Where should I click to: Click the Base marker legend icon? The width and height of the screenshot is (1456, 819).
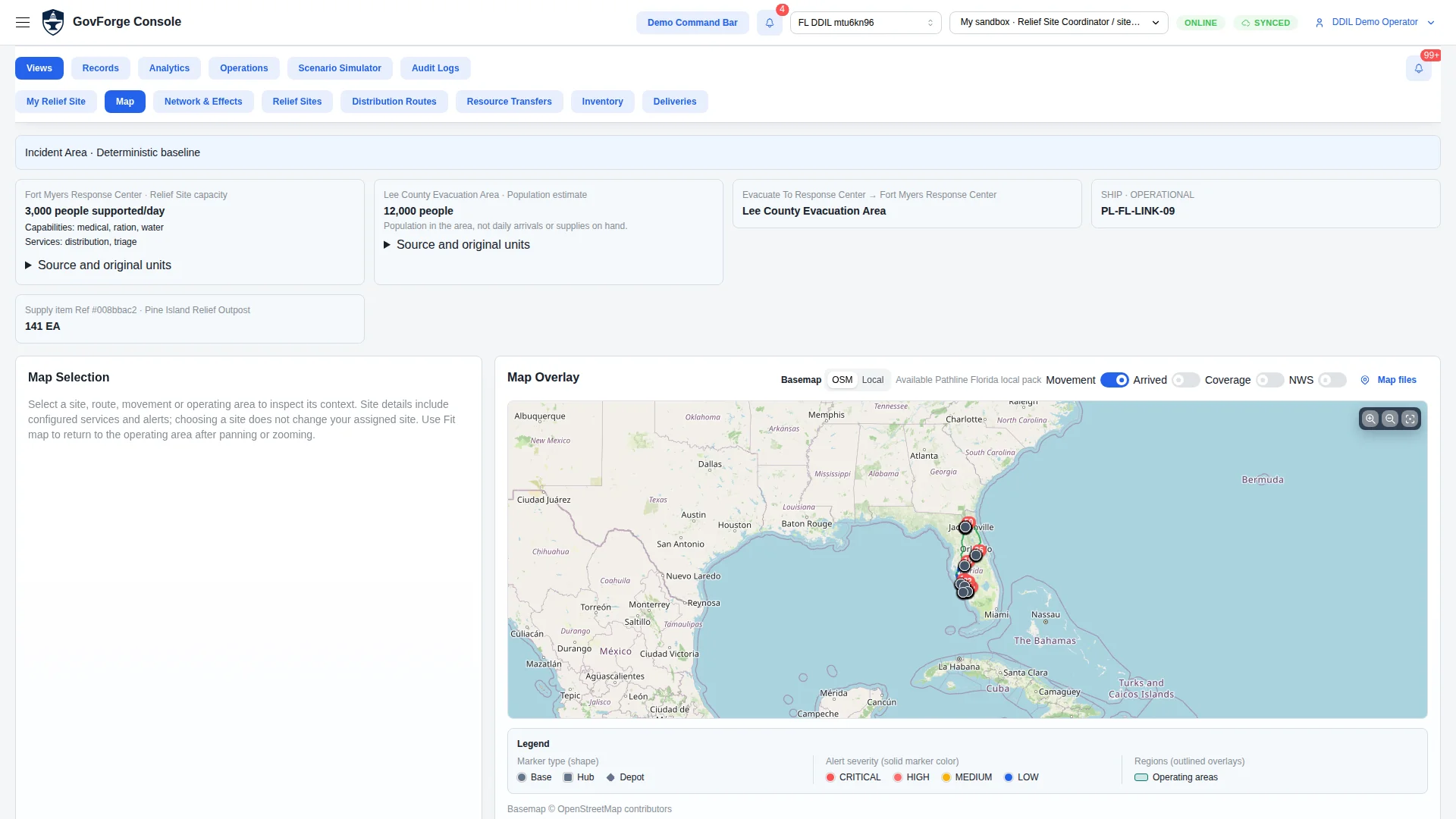(x=522, y=777)
